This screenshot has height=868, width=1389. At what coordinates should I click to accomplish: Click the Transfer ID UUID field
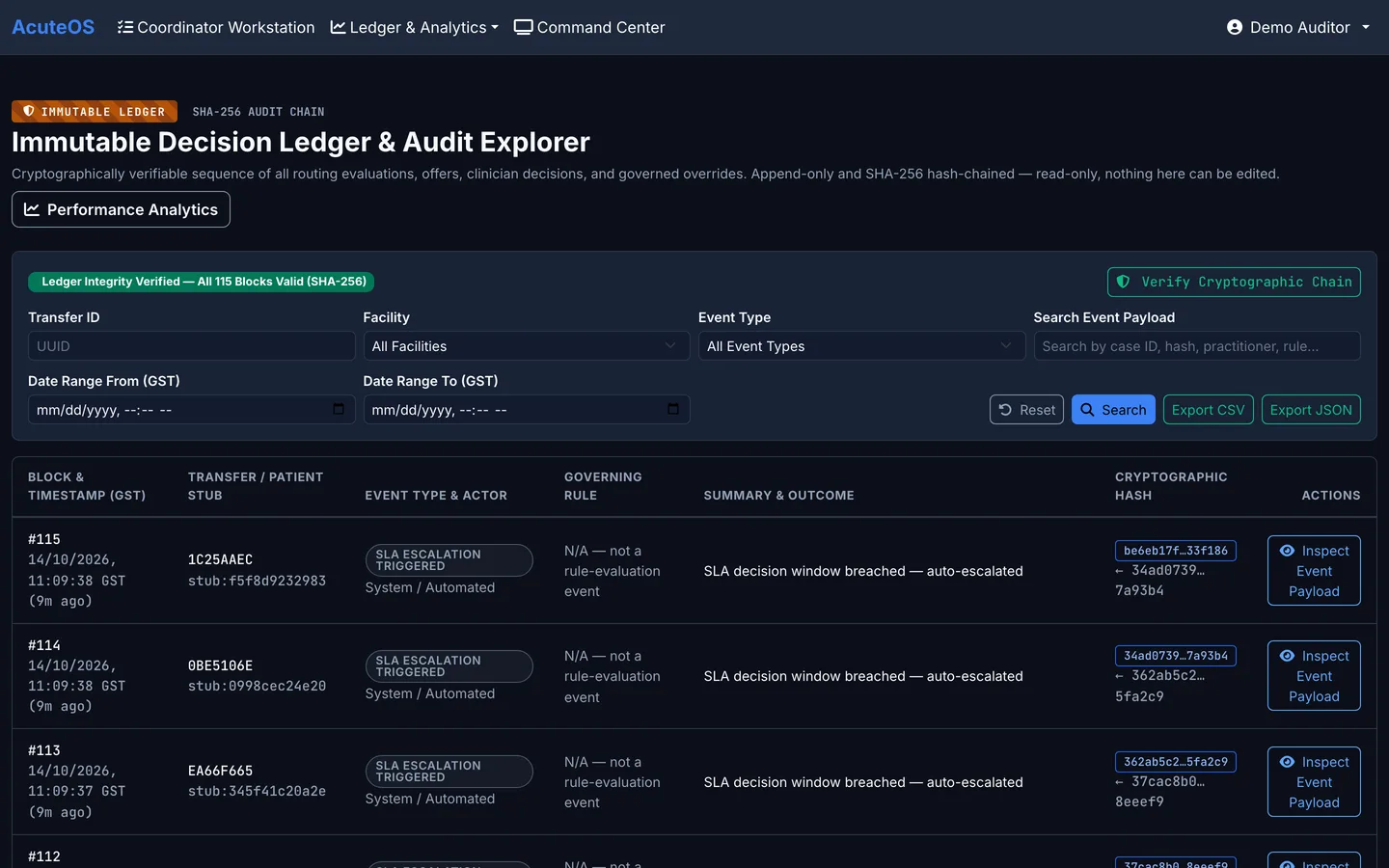point(191,346)
